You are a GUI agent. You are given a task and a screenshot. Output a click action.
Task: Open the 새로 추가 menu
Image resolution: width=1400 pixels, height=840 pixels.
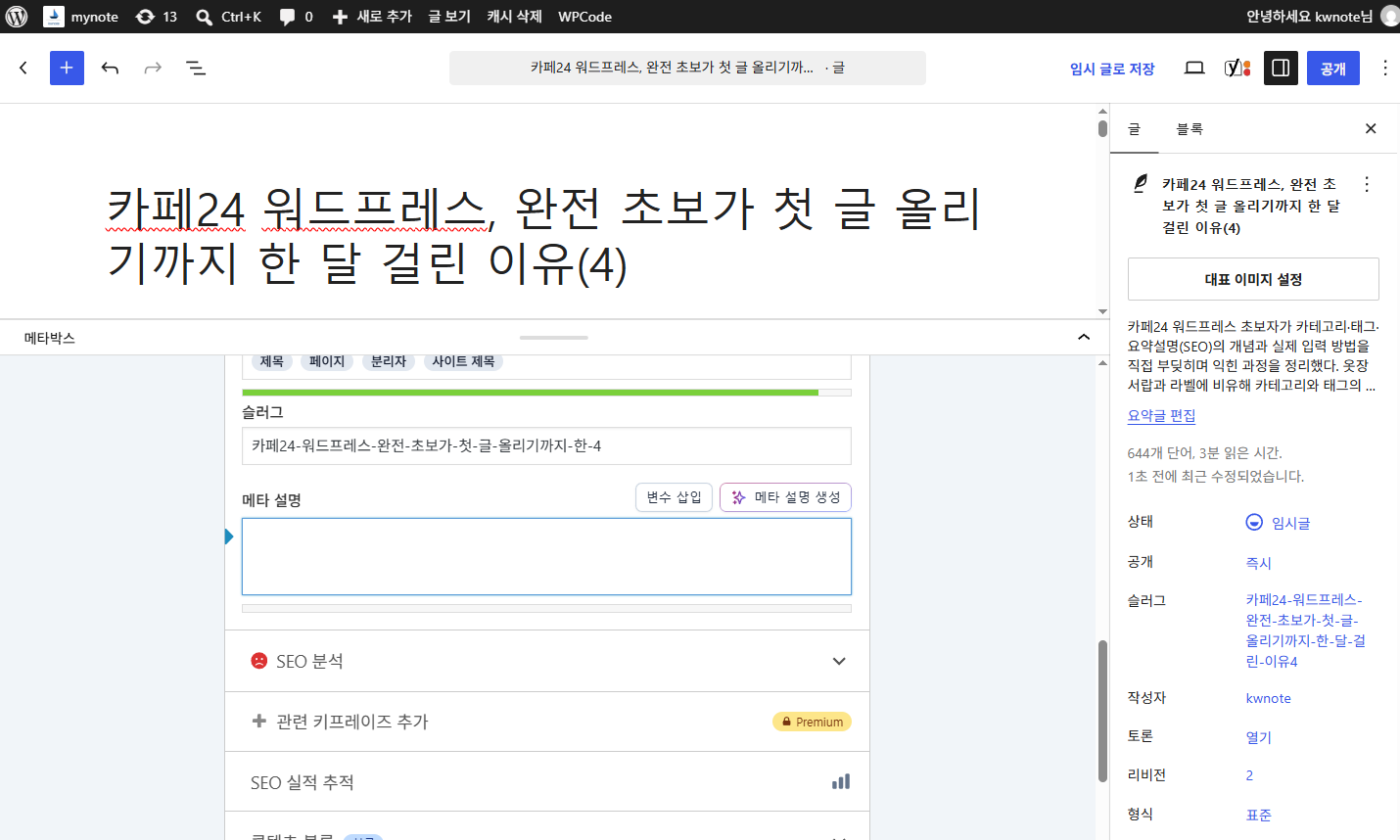click(372, 17)
